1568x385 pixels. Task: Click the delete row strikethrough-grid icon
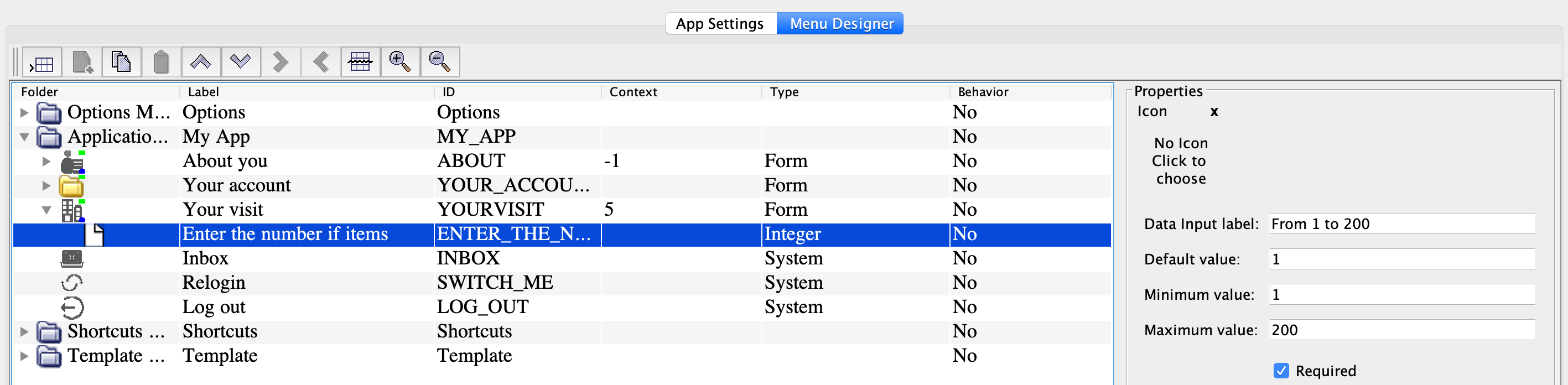coord(360,62)
